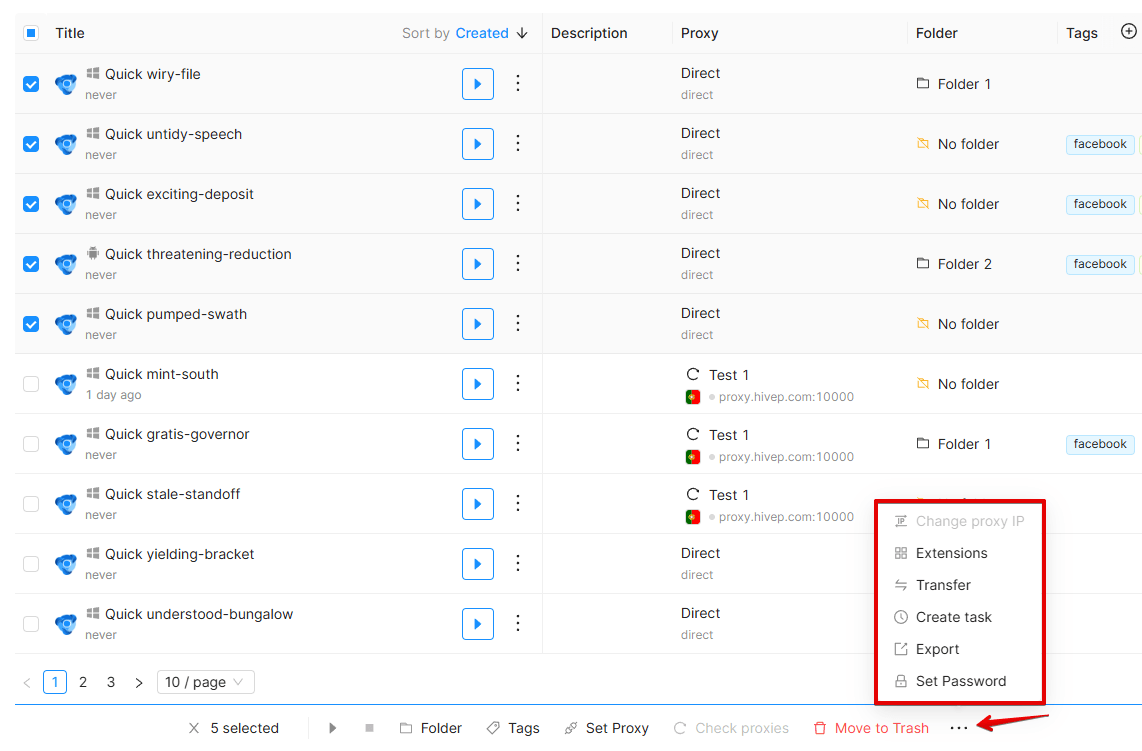Uncheck the Quick wiry-file checkbox
Screen dimensions: 1142x751
pyautogui.click(x=31, y=84)
